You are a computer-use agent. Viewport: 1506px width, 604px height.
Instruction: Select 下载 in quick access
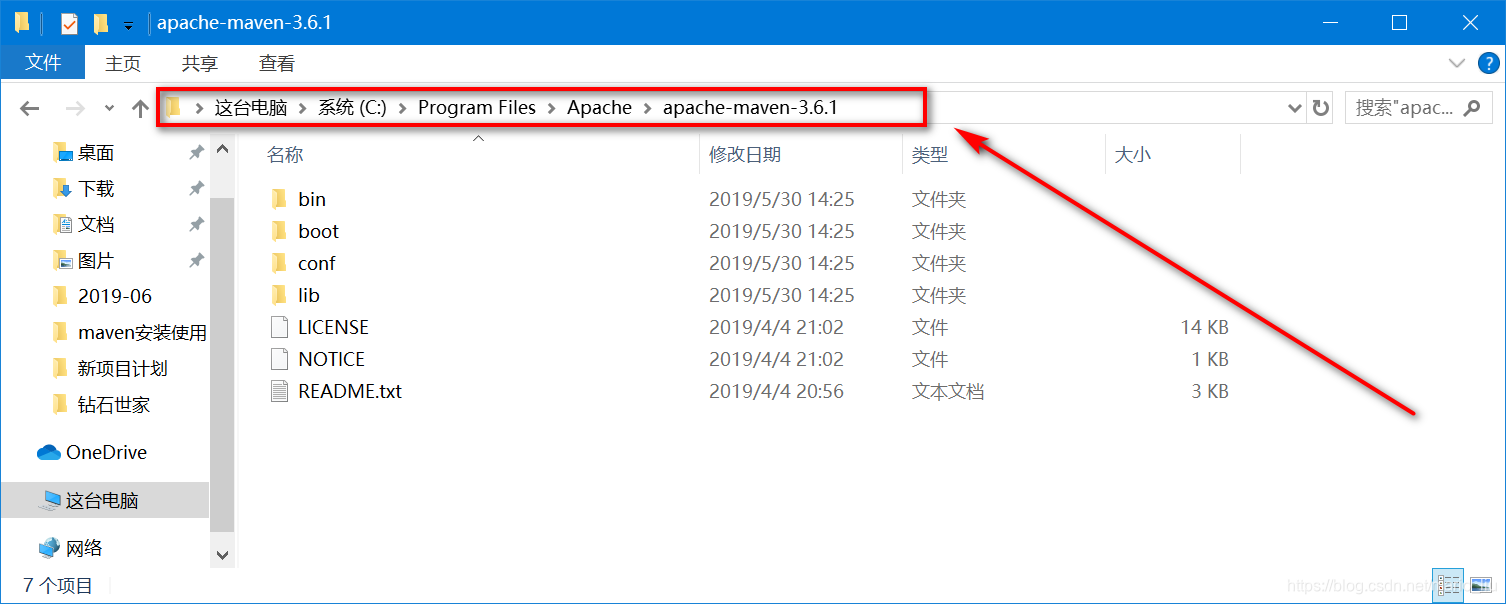click(96, 189)
